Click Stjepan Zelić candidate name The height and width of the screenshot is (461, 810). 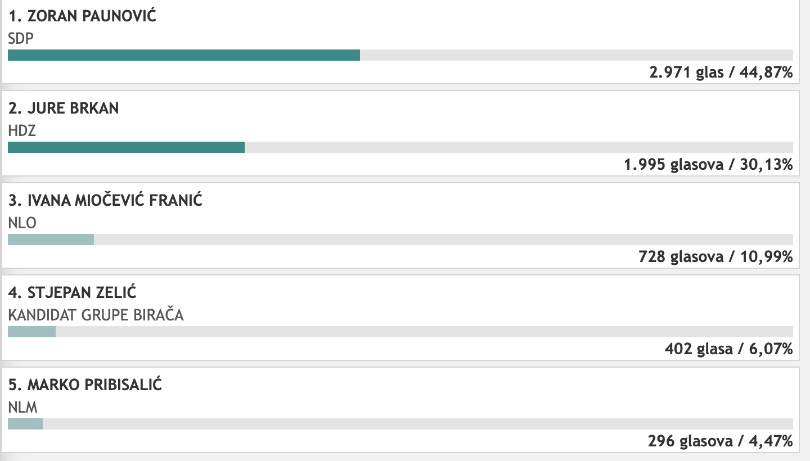tap(82, 293)
